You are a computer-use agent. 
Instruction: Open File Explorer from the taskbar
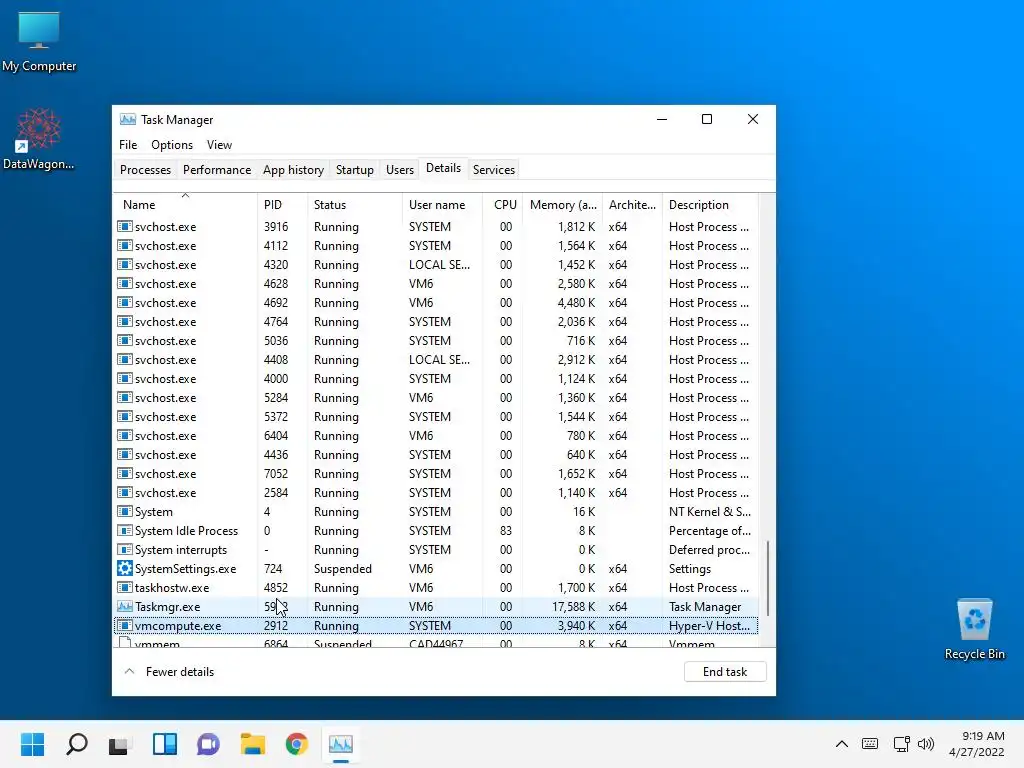[x=253, y=744]
